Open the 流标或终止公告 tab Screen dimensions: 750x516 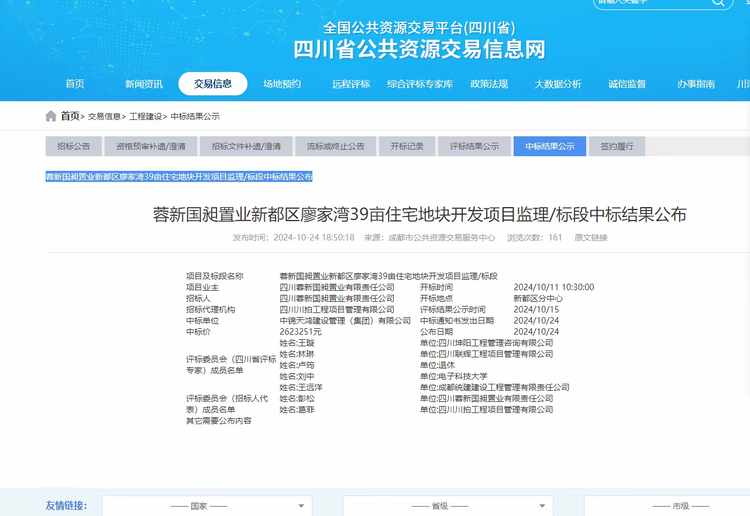click(x=336, y=147)
